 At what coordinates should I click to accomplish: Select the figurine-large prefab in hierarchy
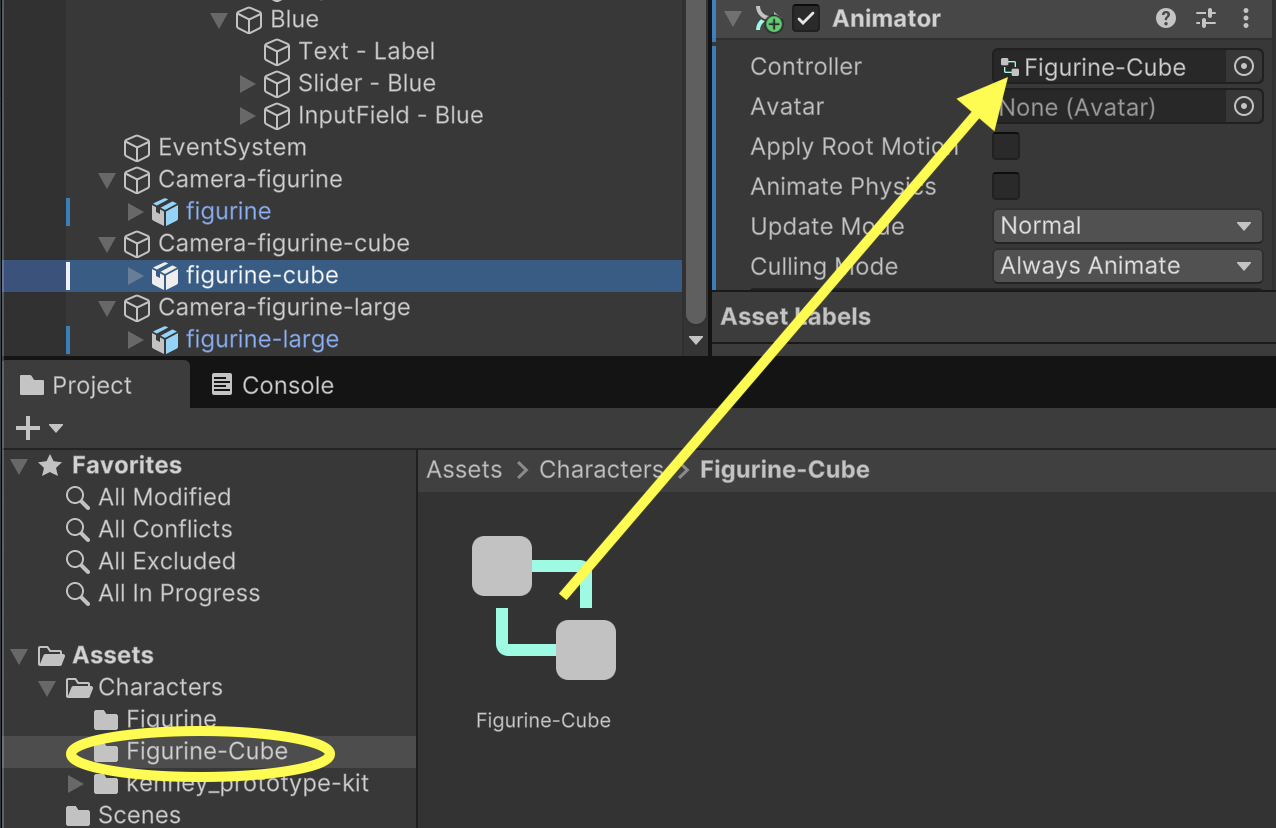pos(261,339)
